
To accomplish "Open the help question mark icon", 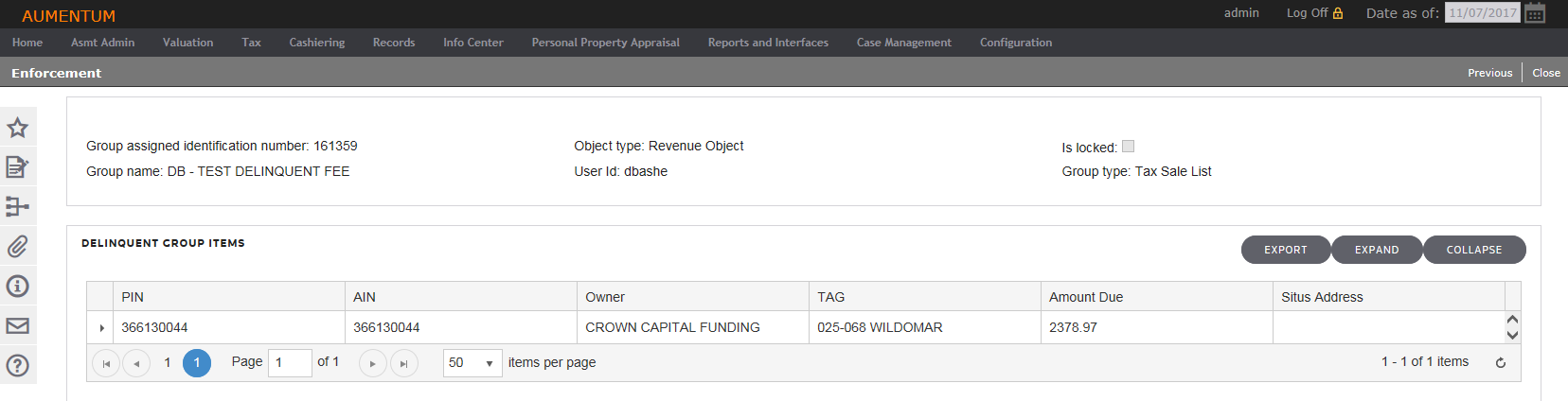I will (x=17, y=366).
